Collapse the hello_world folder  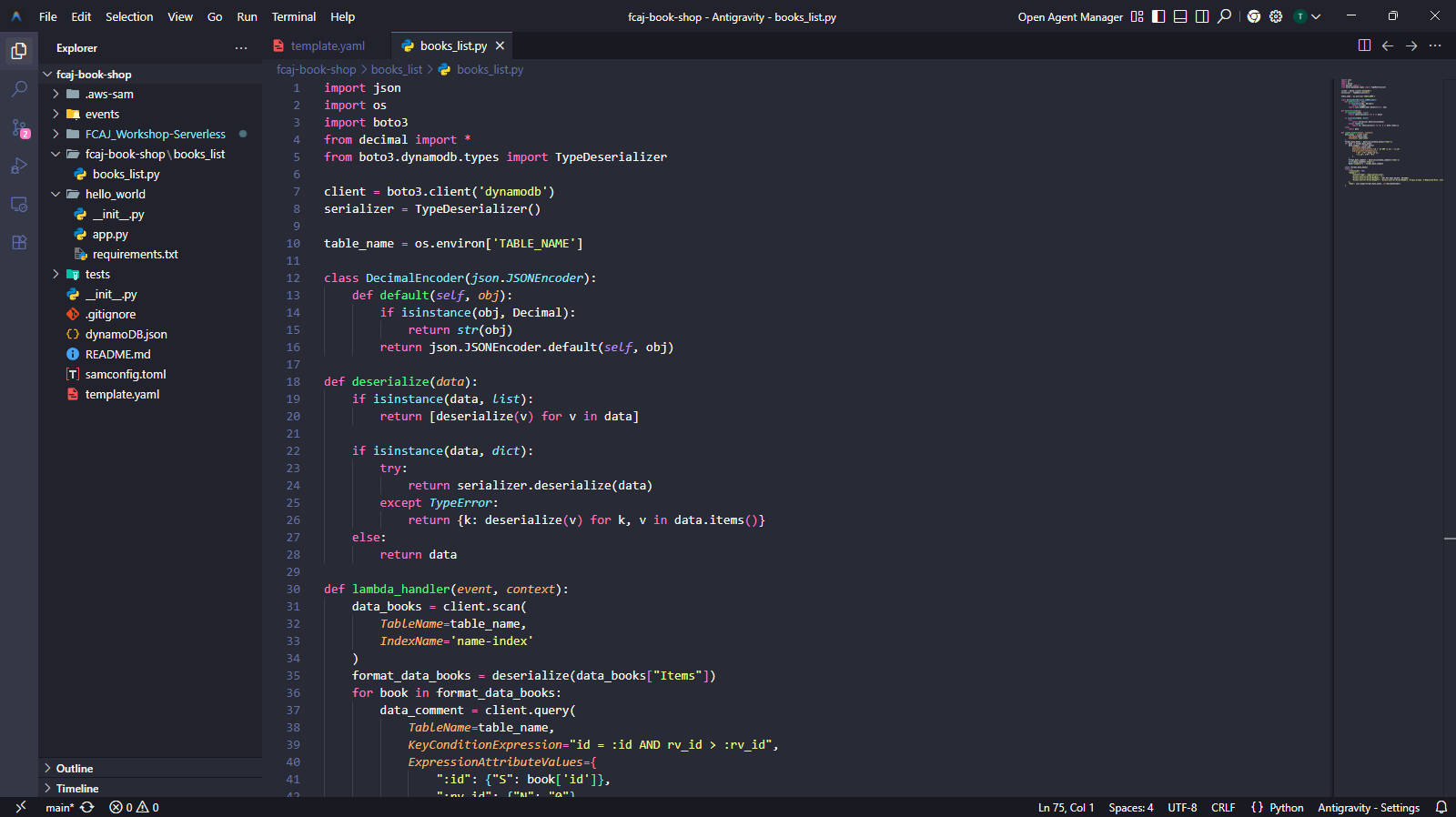coord(56,194)
